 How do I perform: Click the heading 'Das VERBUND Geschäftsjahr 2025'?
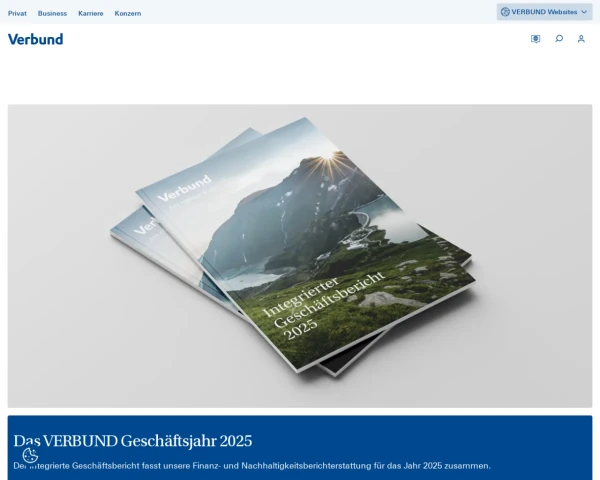coord(133,441)
